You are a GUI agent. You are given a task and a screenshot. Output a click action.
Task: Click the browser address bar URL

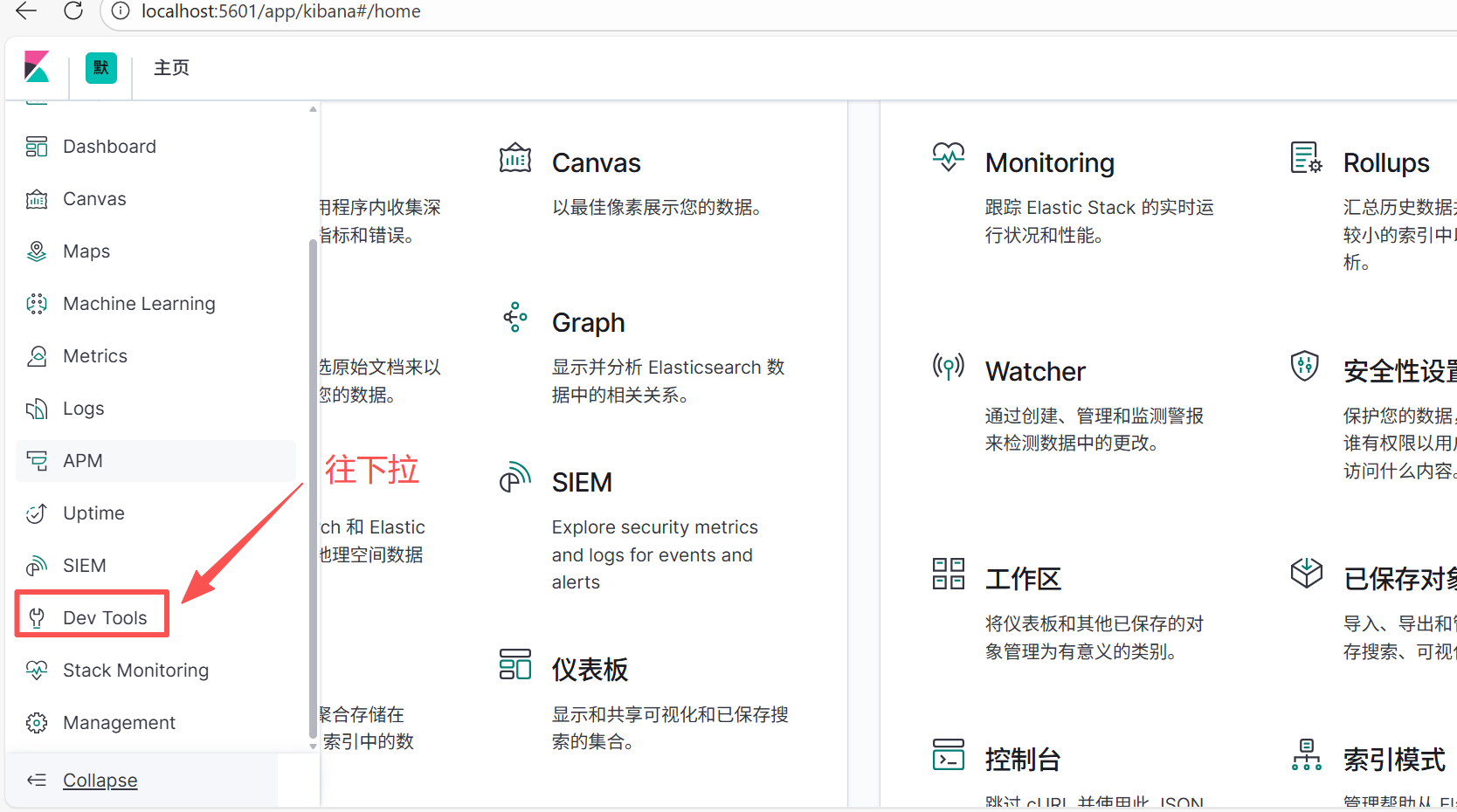281,11
